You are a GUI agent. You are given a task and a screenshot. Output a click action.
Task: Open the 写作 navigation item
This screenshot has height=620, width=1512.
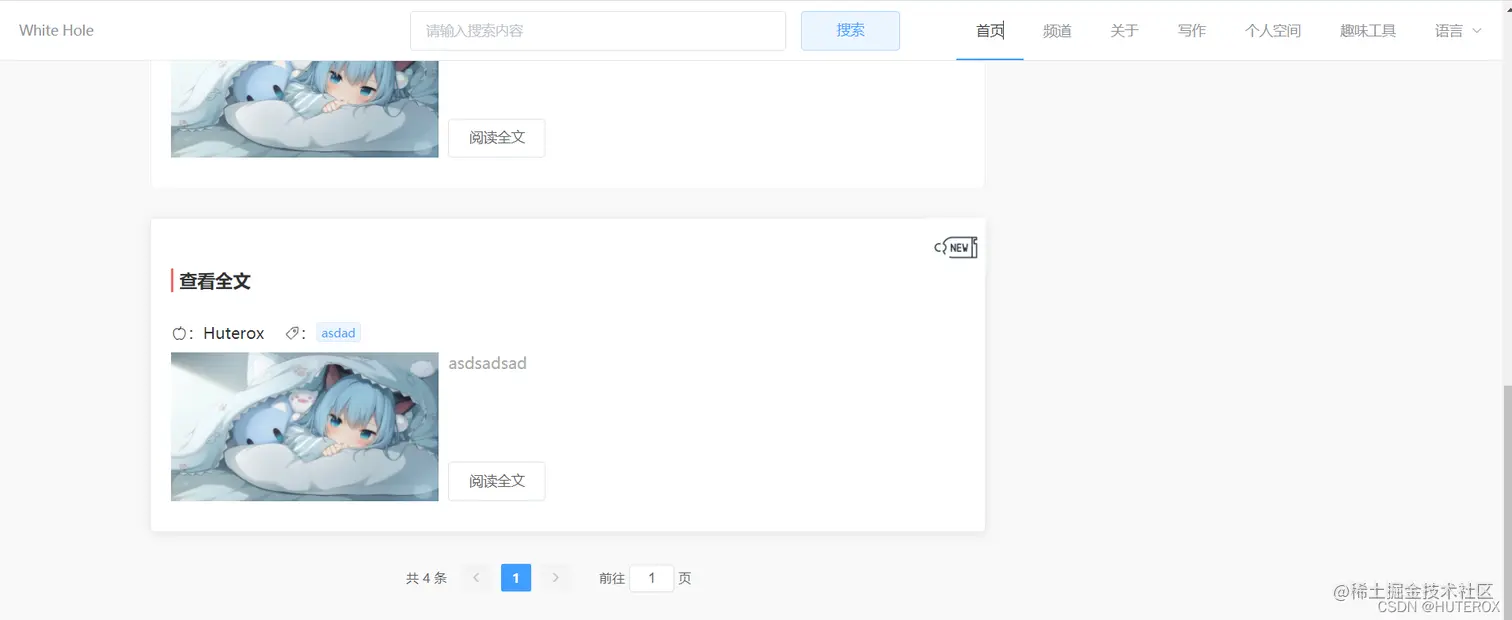(x=1191, y=30)
